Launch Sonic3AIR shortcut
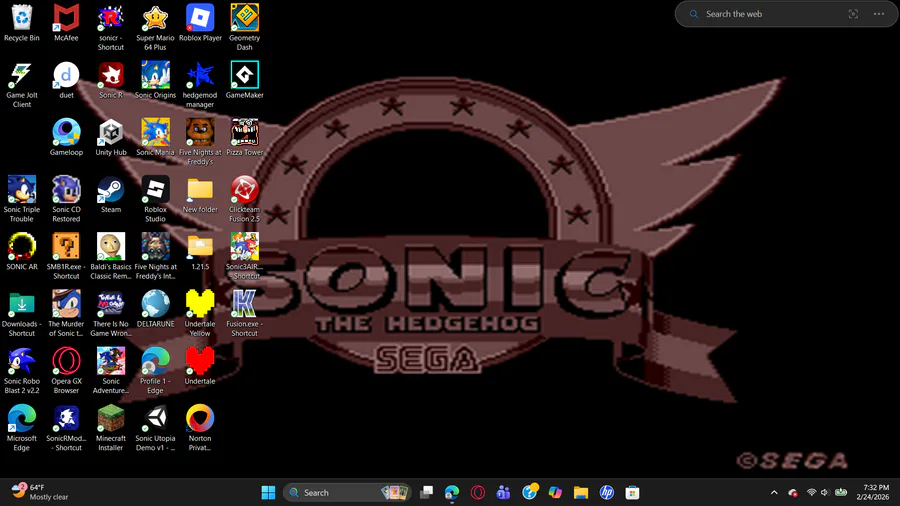The height and width of the screenshot is (506, 900). pos(245,256)
